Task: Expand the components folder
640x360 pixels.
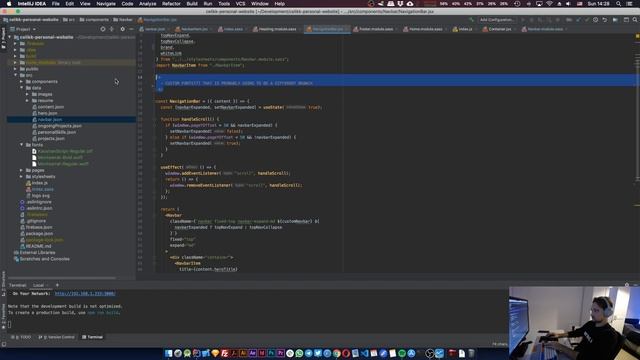Action: [22, 82]
